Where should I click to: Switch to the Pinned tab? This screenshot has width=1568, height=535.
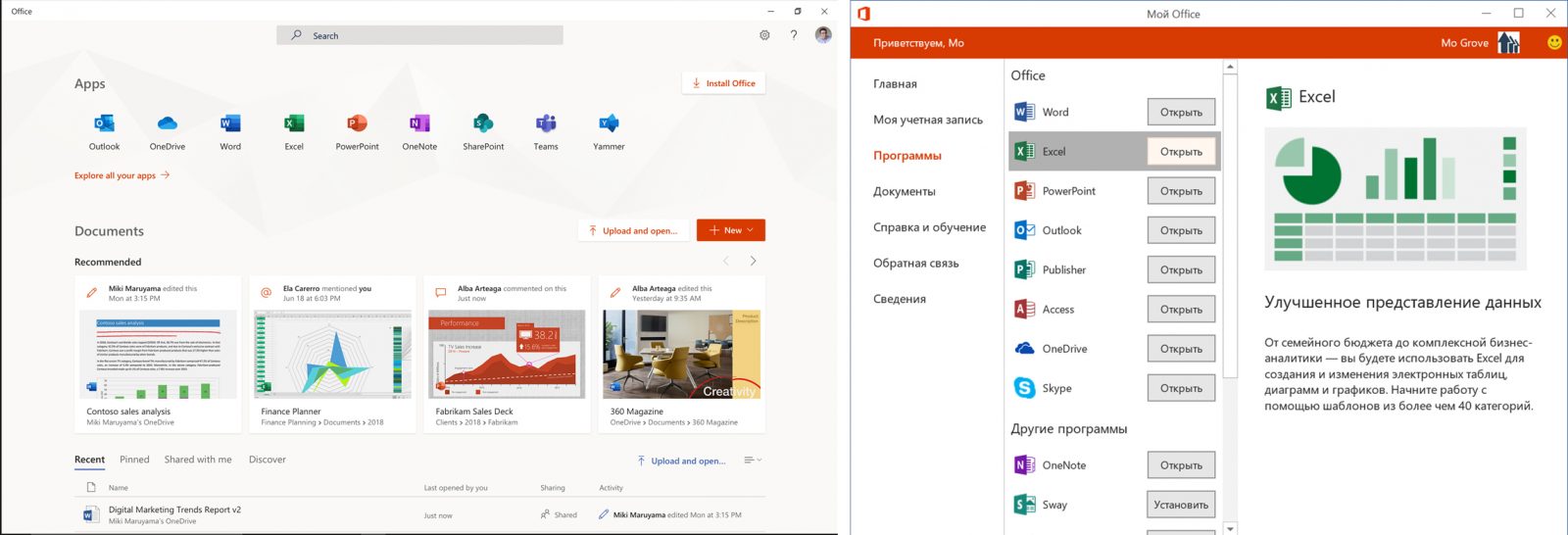134,460
